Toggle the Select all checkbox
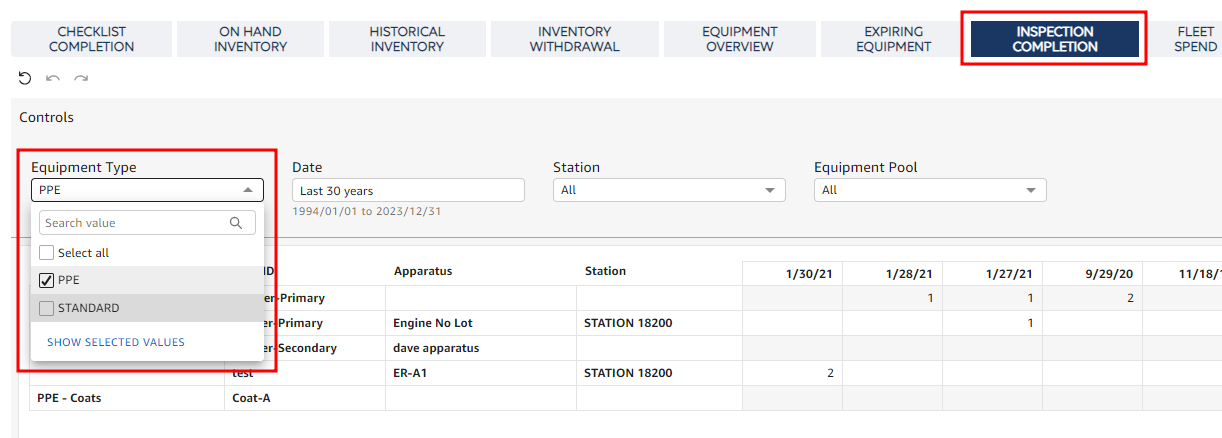Image resolution: width=1222 pixels, height=438 pixels. (x=47, y=253)
